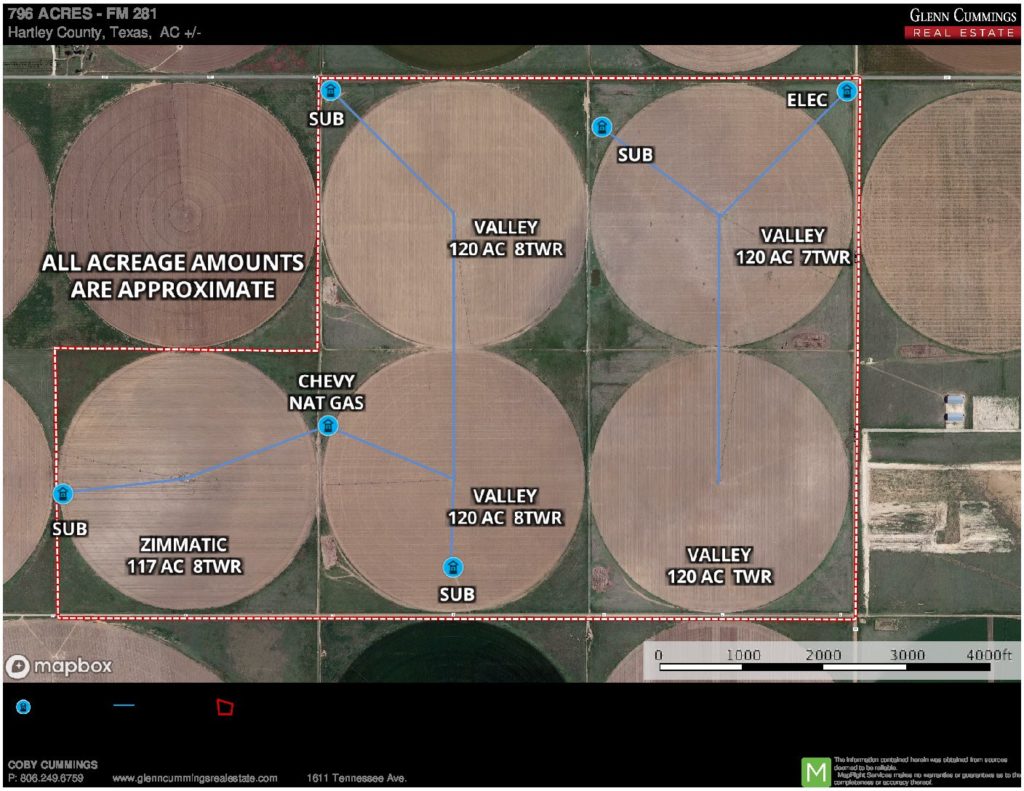Click the blue pipeline line legend symbol
Image resolution: width=1024 pixels, height=791 pixels.
point(124,705)
